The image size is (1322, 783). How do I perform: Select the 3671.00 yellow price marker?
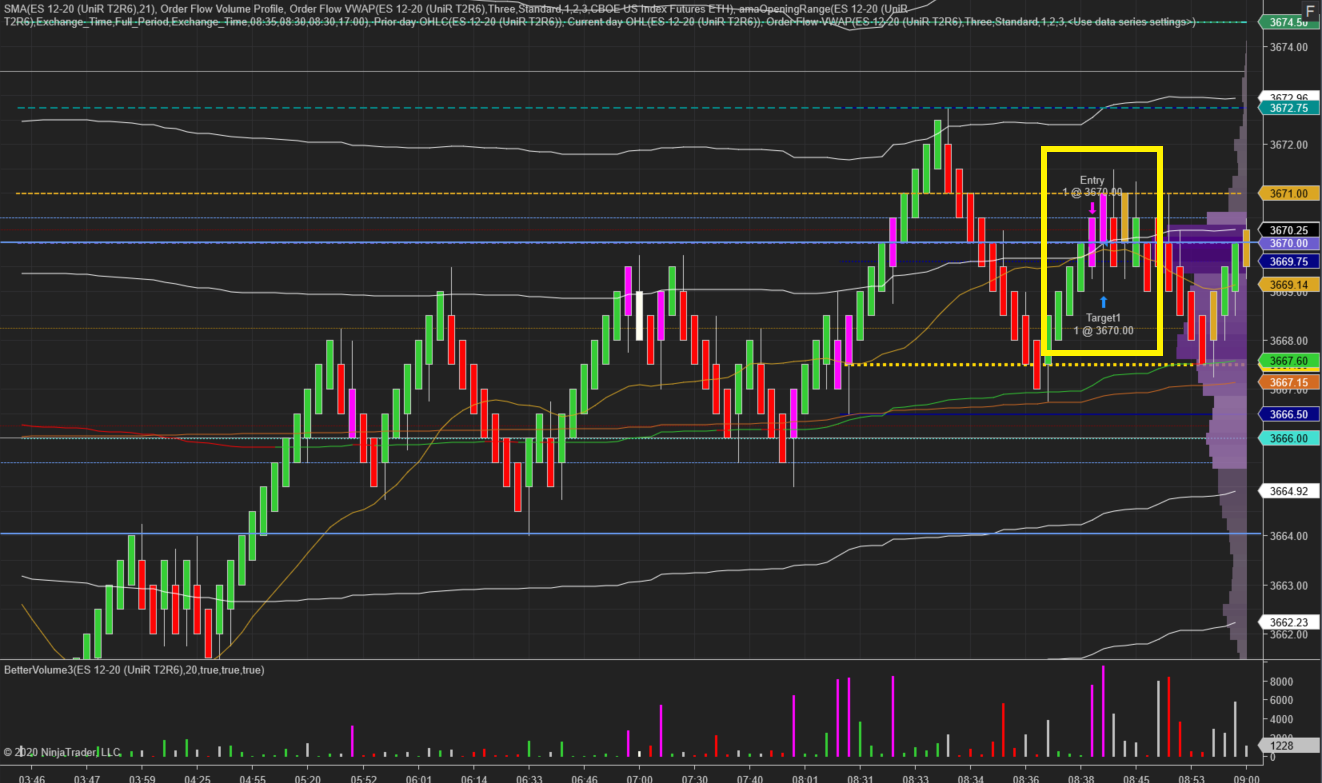coord(1288,193)
